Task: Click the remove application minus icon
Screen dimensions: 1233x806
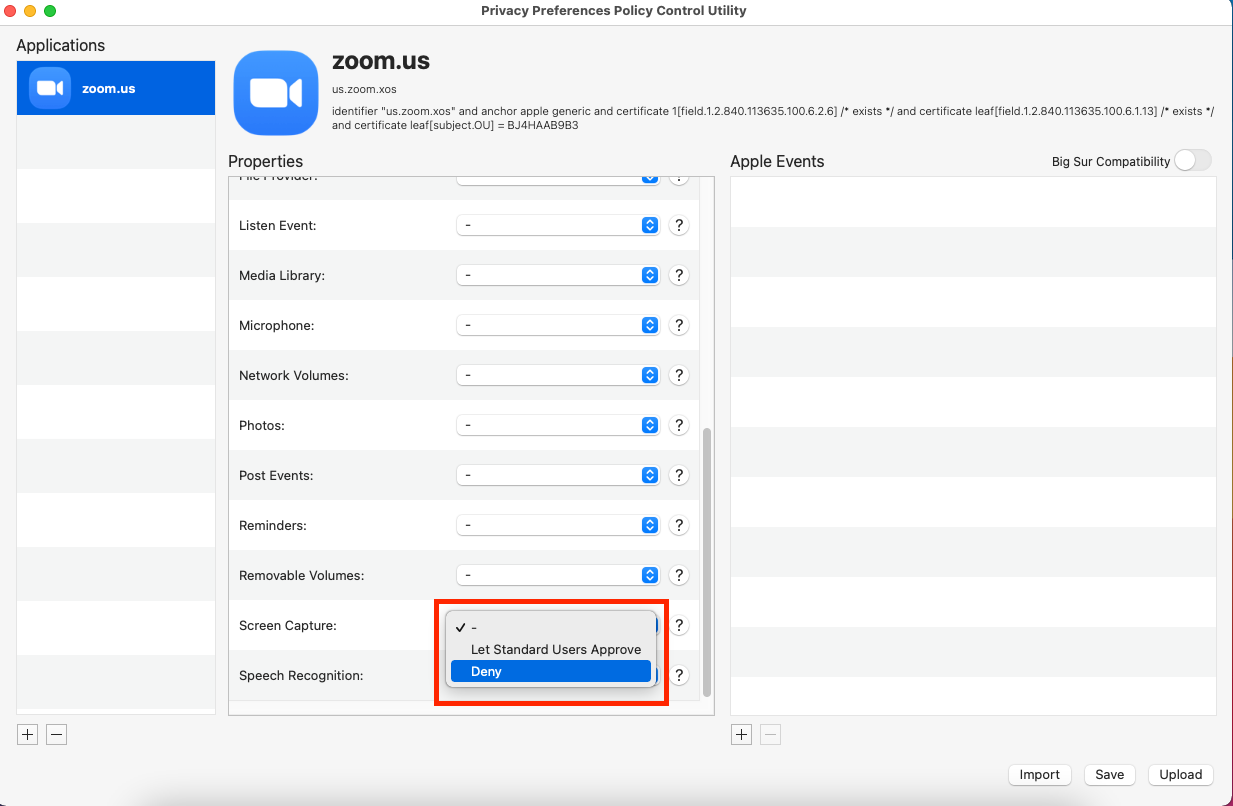Action: click(x=56, y=734)
